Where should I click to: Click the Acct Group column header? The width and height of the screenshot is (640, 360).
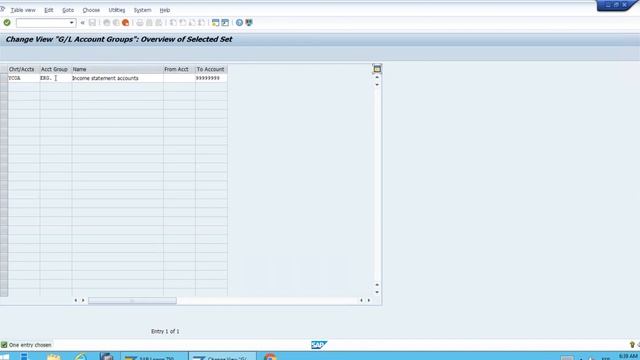pos(56,69)
